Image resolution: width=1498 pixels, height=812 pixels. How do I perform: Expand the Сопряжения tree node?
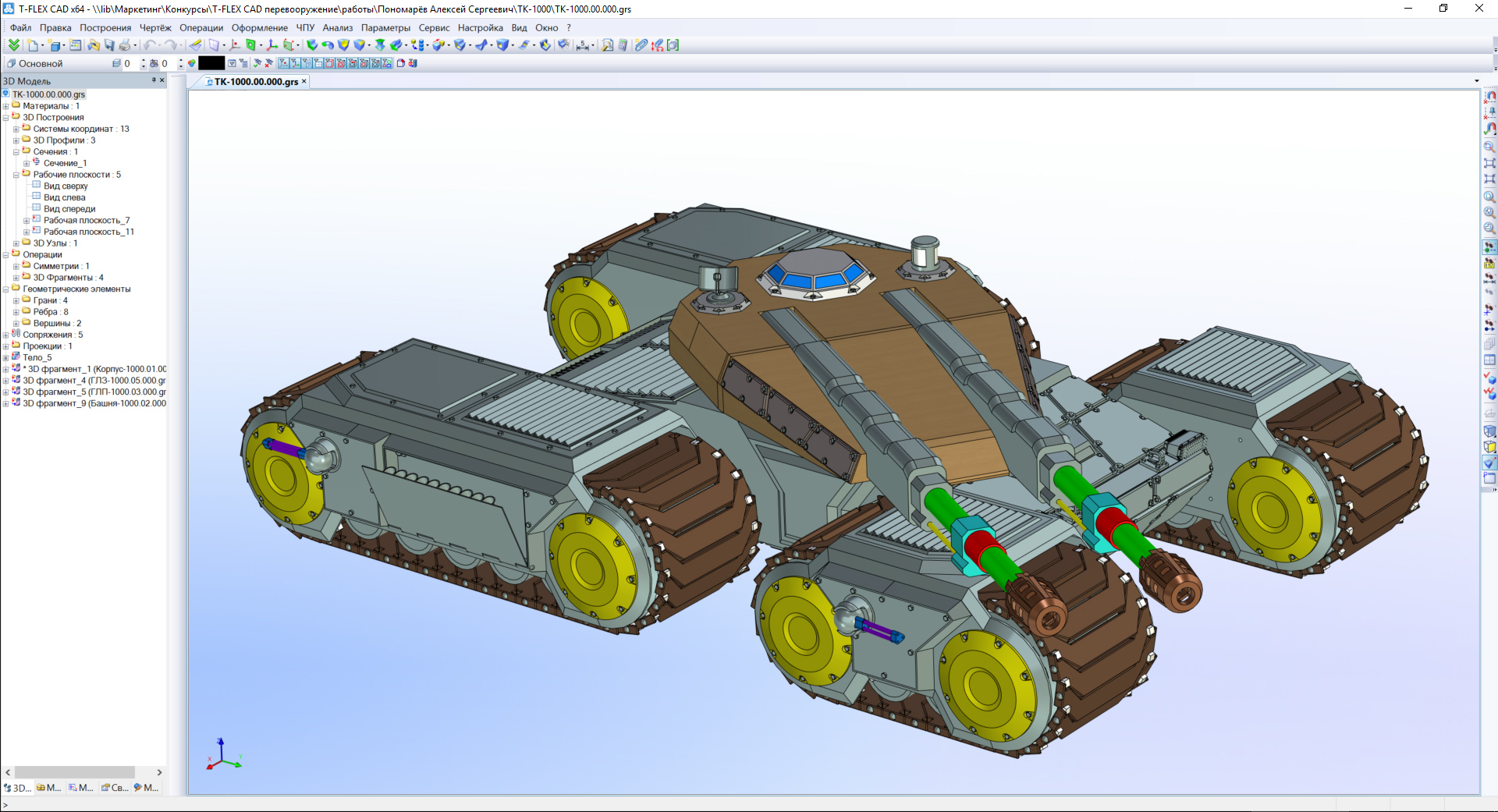point(5,335)
